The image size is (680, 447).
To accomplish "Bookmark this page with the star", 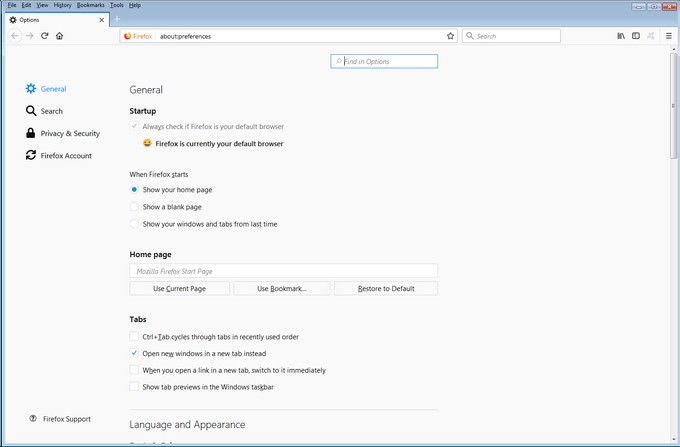I will click(x=451, y=36).
